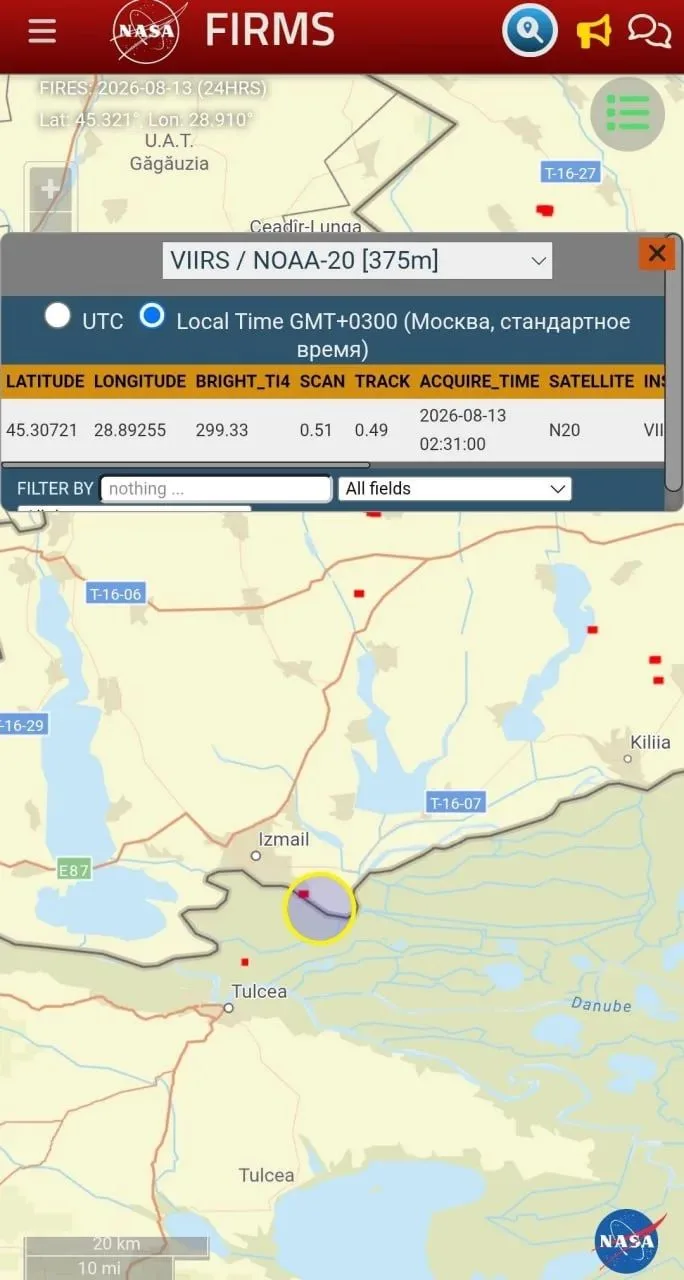Focus the FILTER BY text input

[216, 488]
